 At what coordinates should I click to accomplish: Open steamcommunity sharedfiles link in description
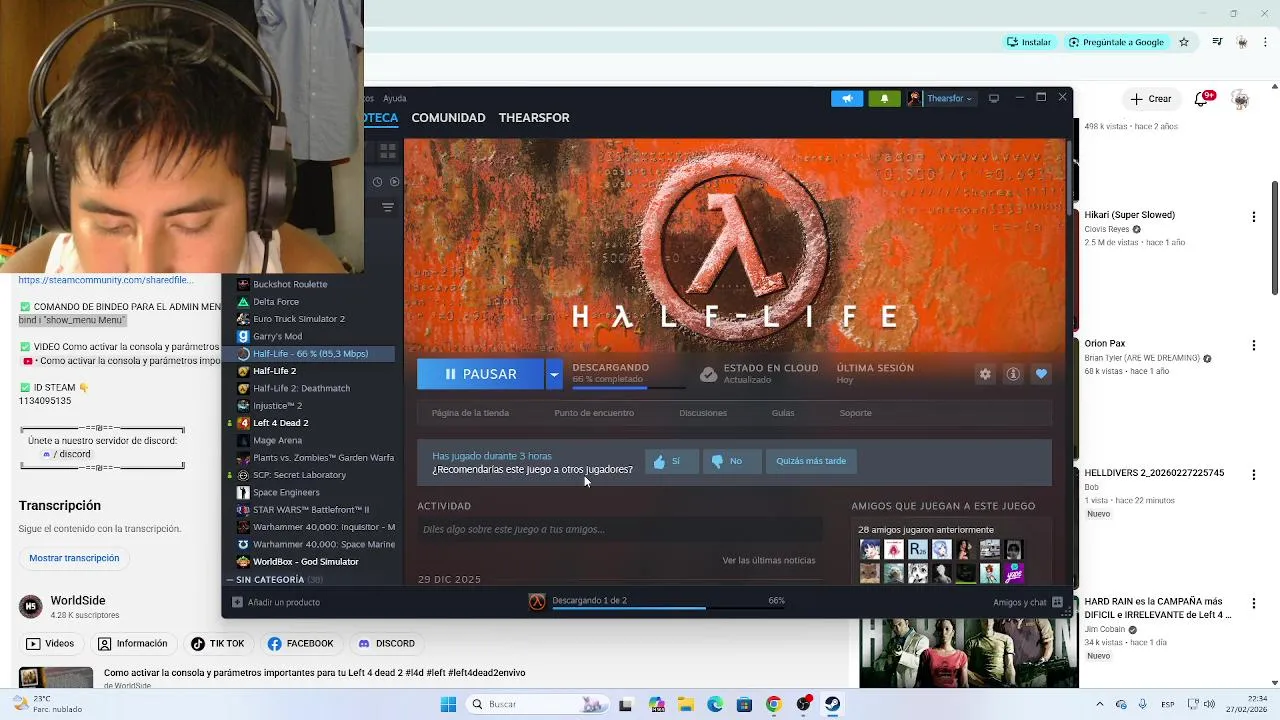(x=106, y=281)
